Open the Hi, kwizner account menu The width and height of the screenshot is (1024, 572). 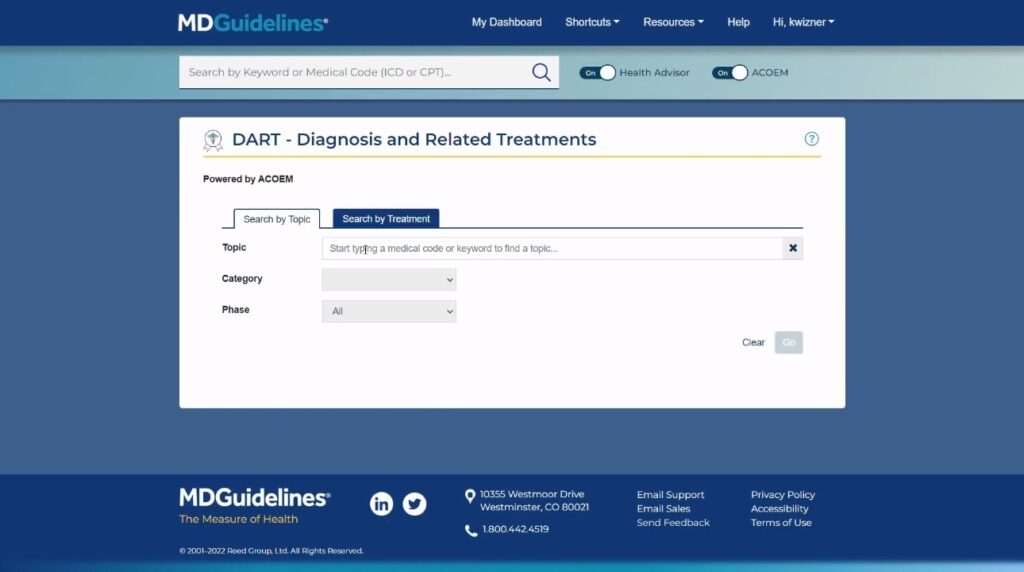pos(803,22)
